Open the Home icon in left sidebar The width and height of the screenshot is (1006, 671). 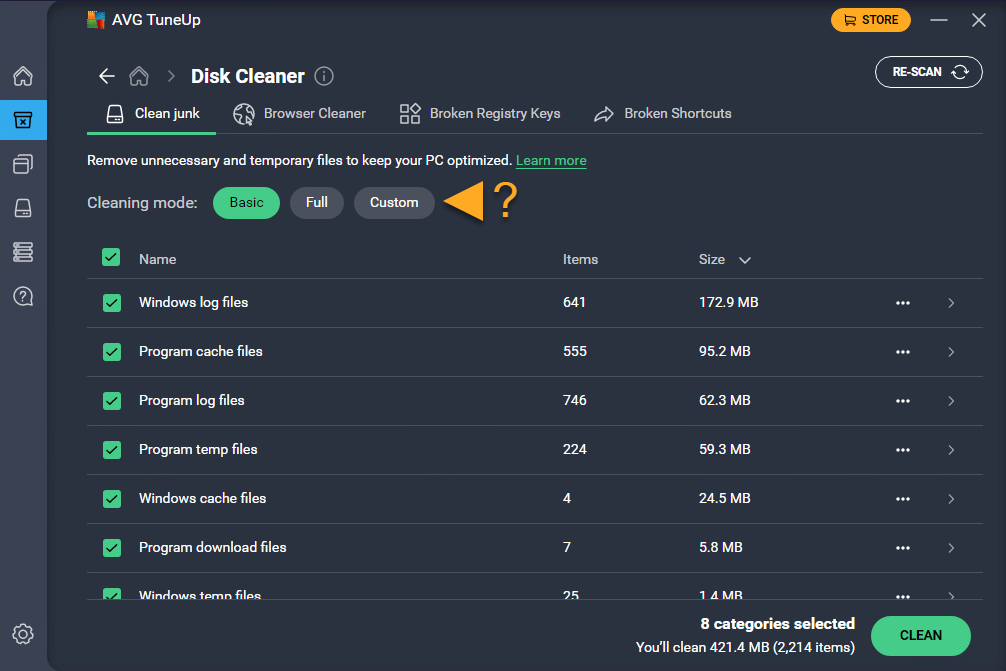(22, 77)
